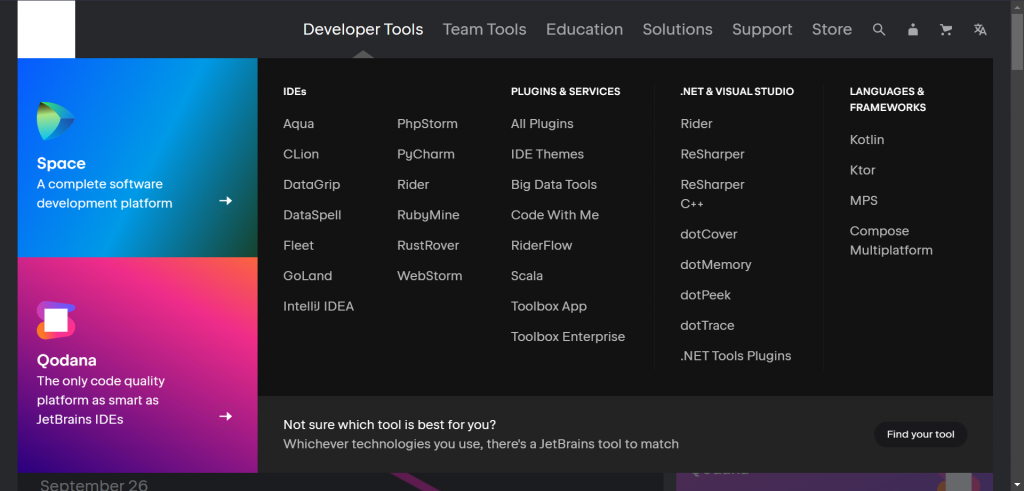Open the shopping cart icon
Viewport: 1024px width, 491px height.
946,30
